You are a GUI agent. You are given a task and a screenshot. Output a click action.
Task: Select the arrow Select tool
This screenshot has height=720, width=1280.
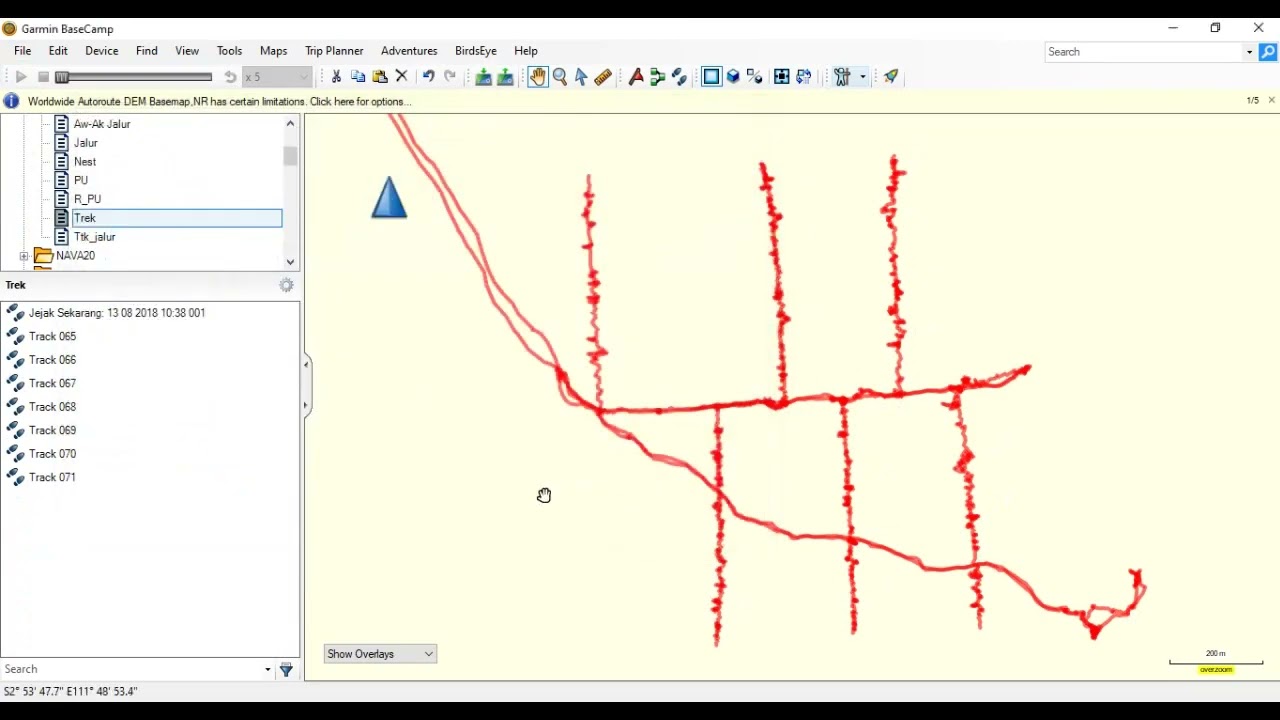(581, 77)
